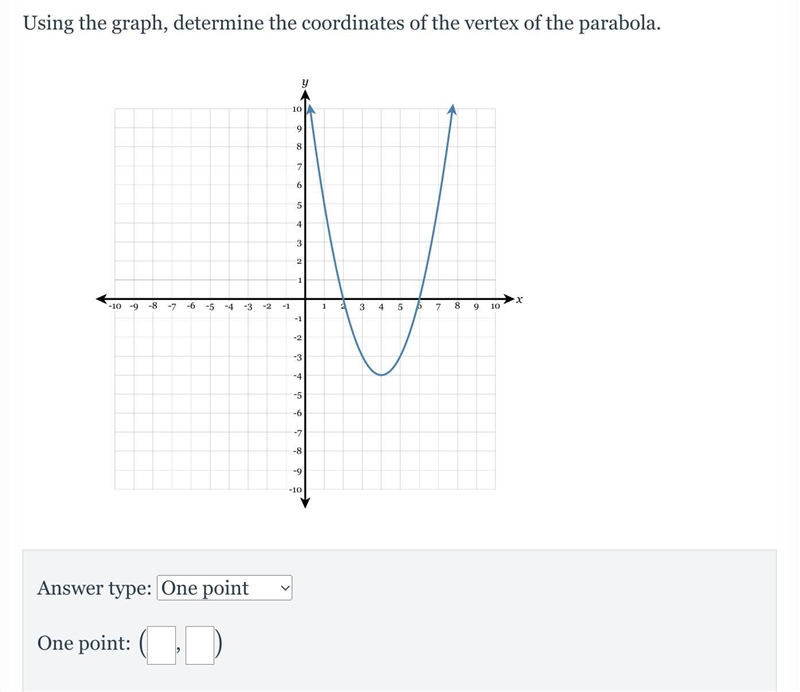Click the 8 tick label on x-axis
Image resolution: width=800 pixels, height=692 pixels.
tap(457, 306)
